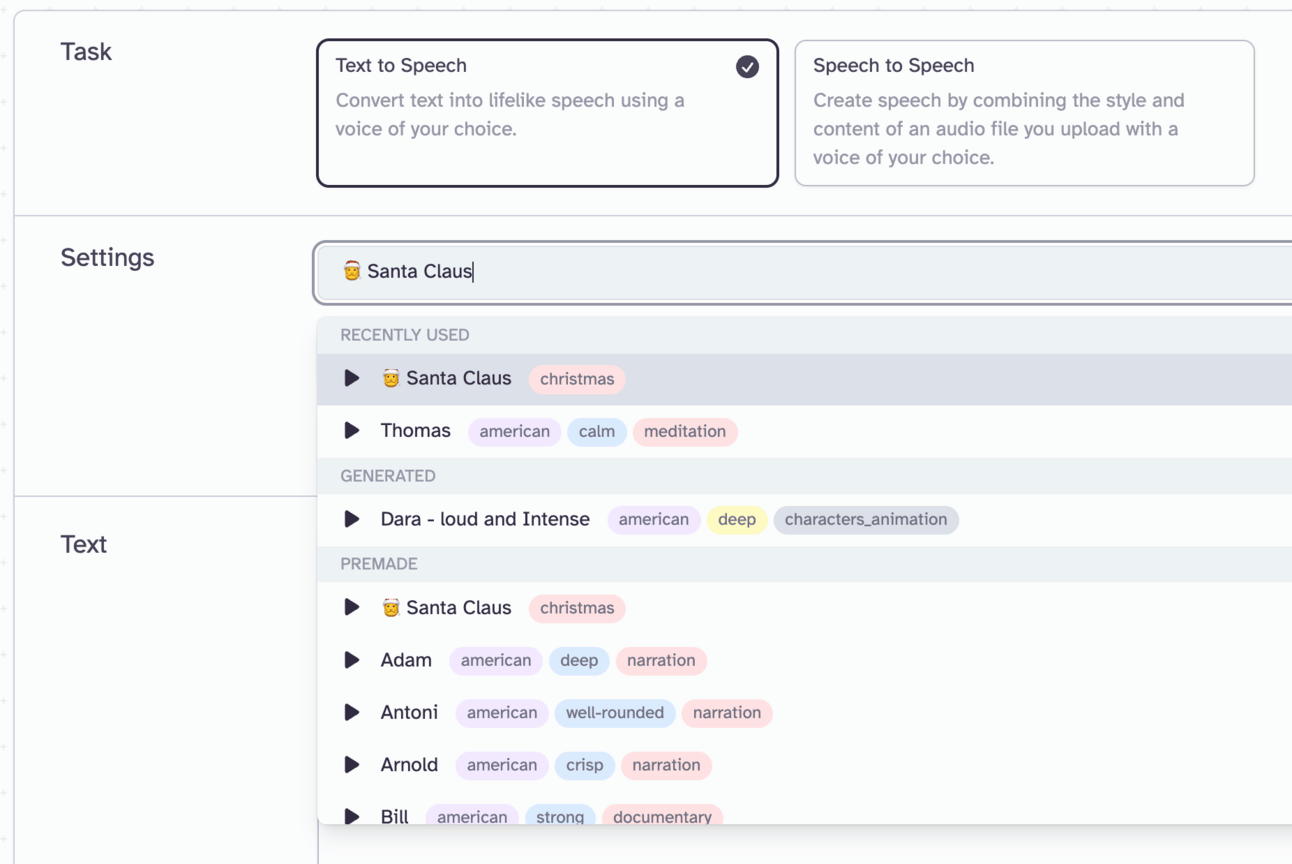Click the yellow deep tag on Dara
This screenshot has width=1292, height=864.
click(x=737, y=519)
